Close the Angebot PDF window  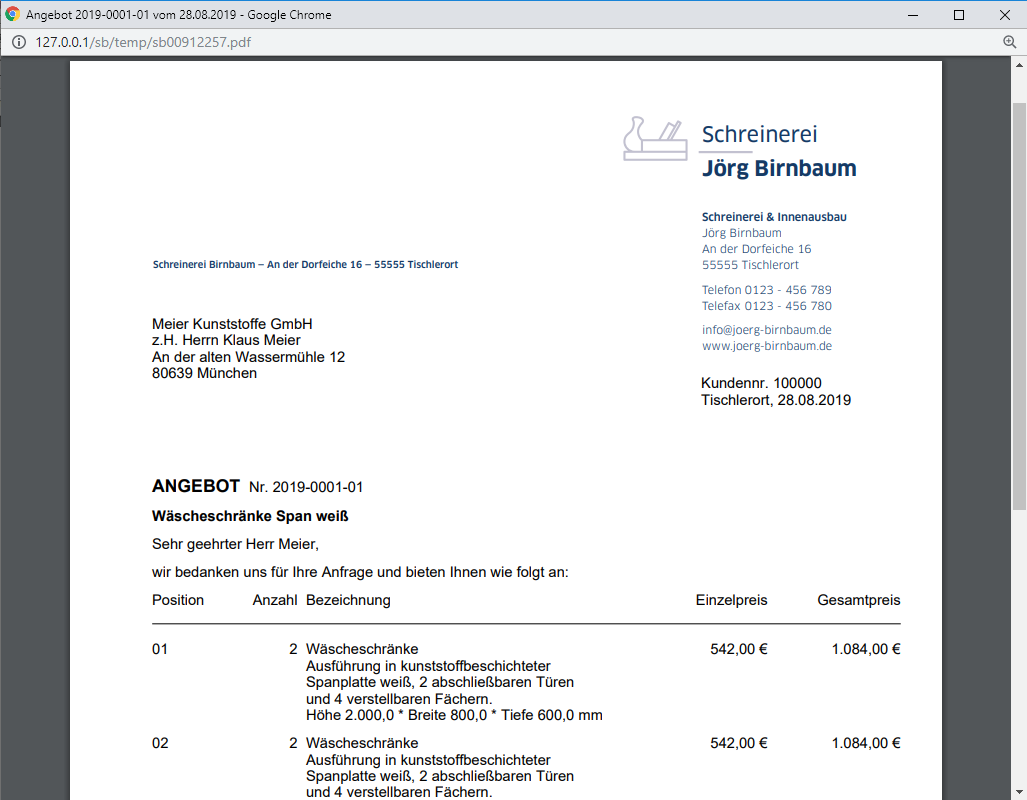[x=1004, y=15]
